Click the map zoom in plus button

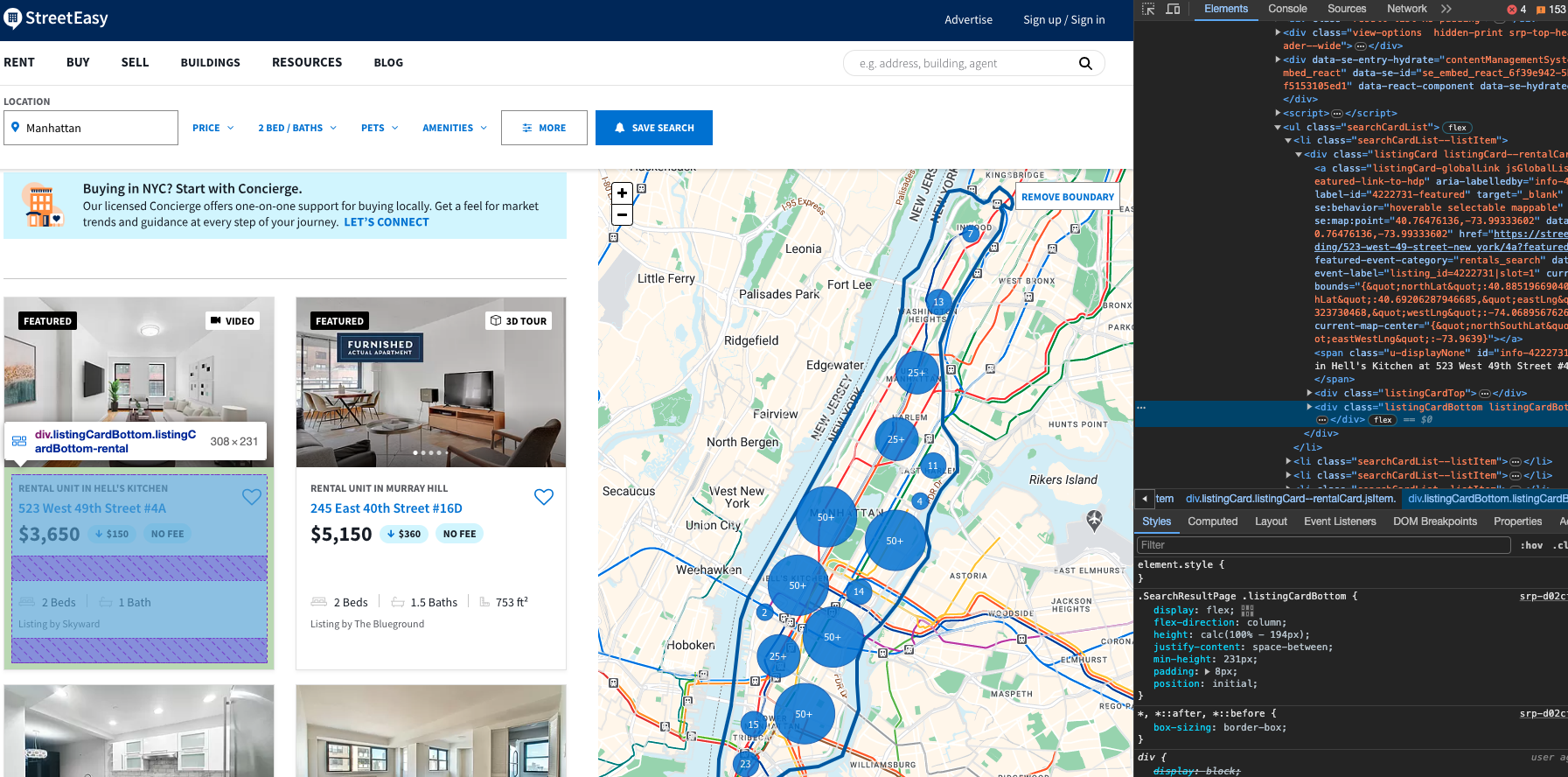point(622,193)
